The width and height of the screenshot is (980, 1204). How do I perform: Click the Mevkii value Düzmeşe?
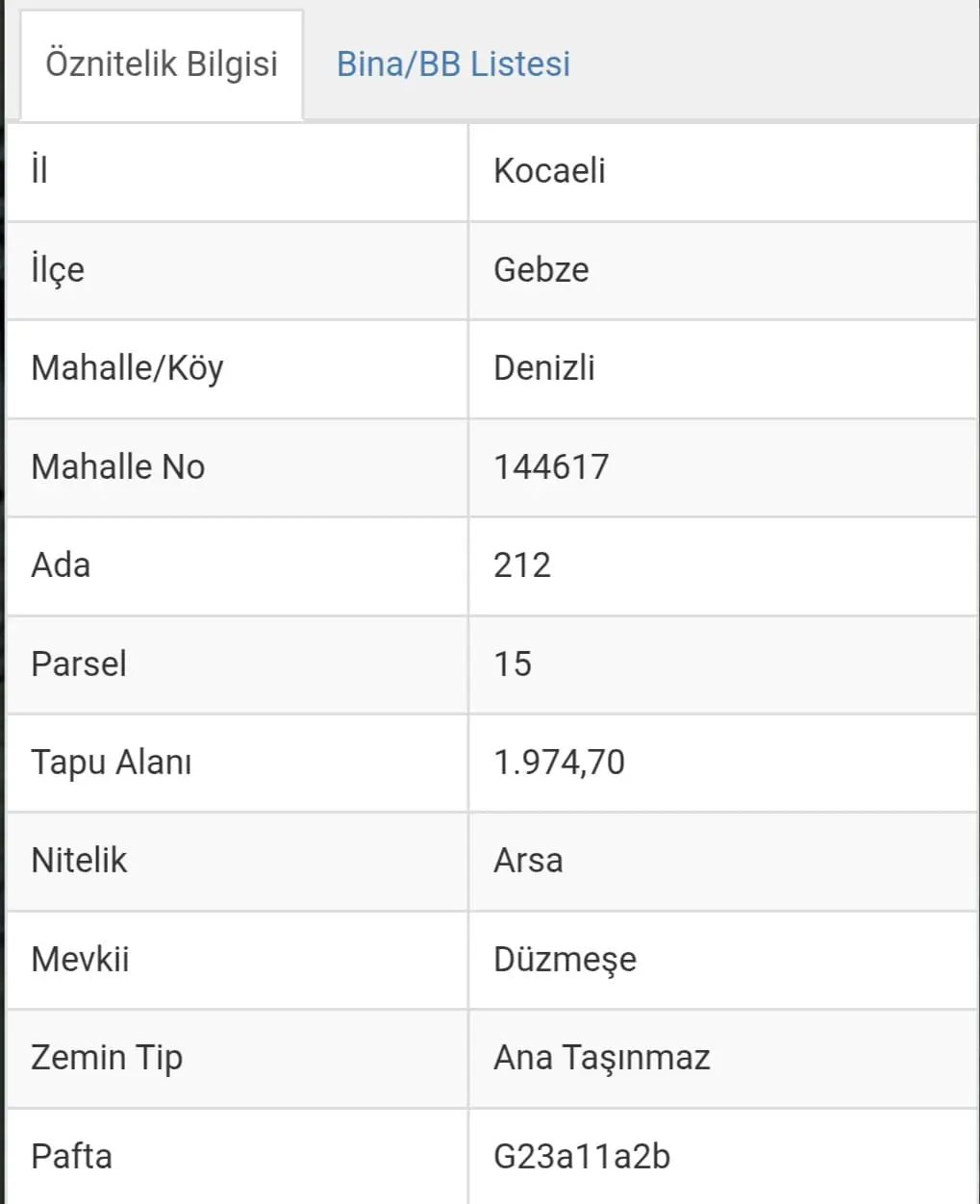coord(565,960)
